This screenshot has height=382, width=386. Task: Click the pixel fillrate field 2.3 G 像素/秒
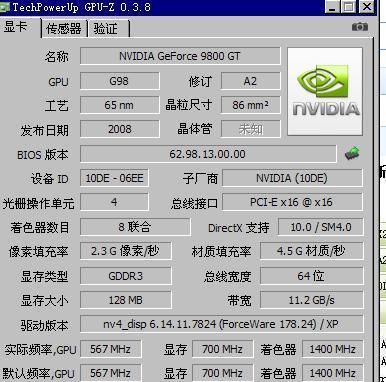click(x=126, y=251)
